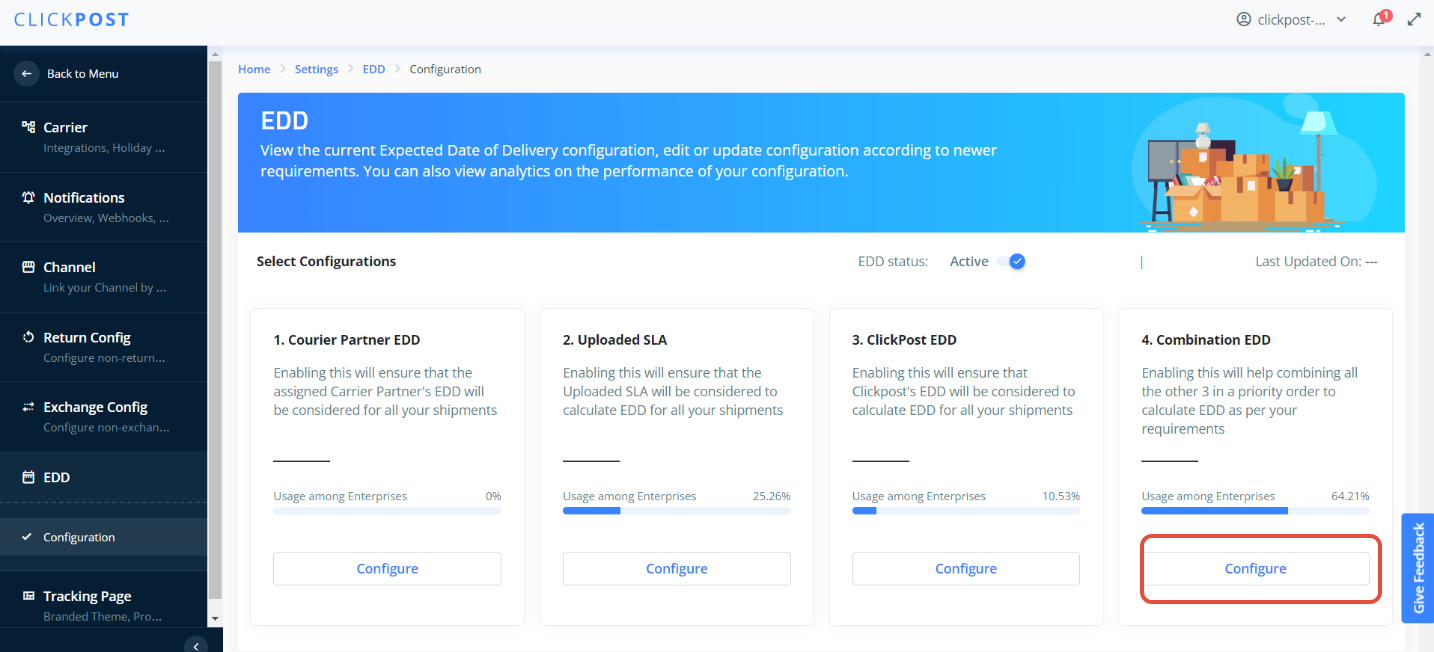Click the 3. ClickPost EDD heading
The height and width of the screenshot is (652, 1434).
click(905, 340)
